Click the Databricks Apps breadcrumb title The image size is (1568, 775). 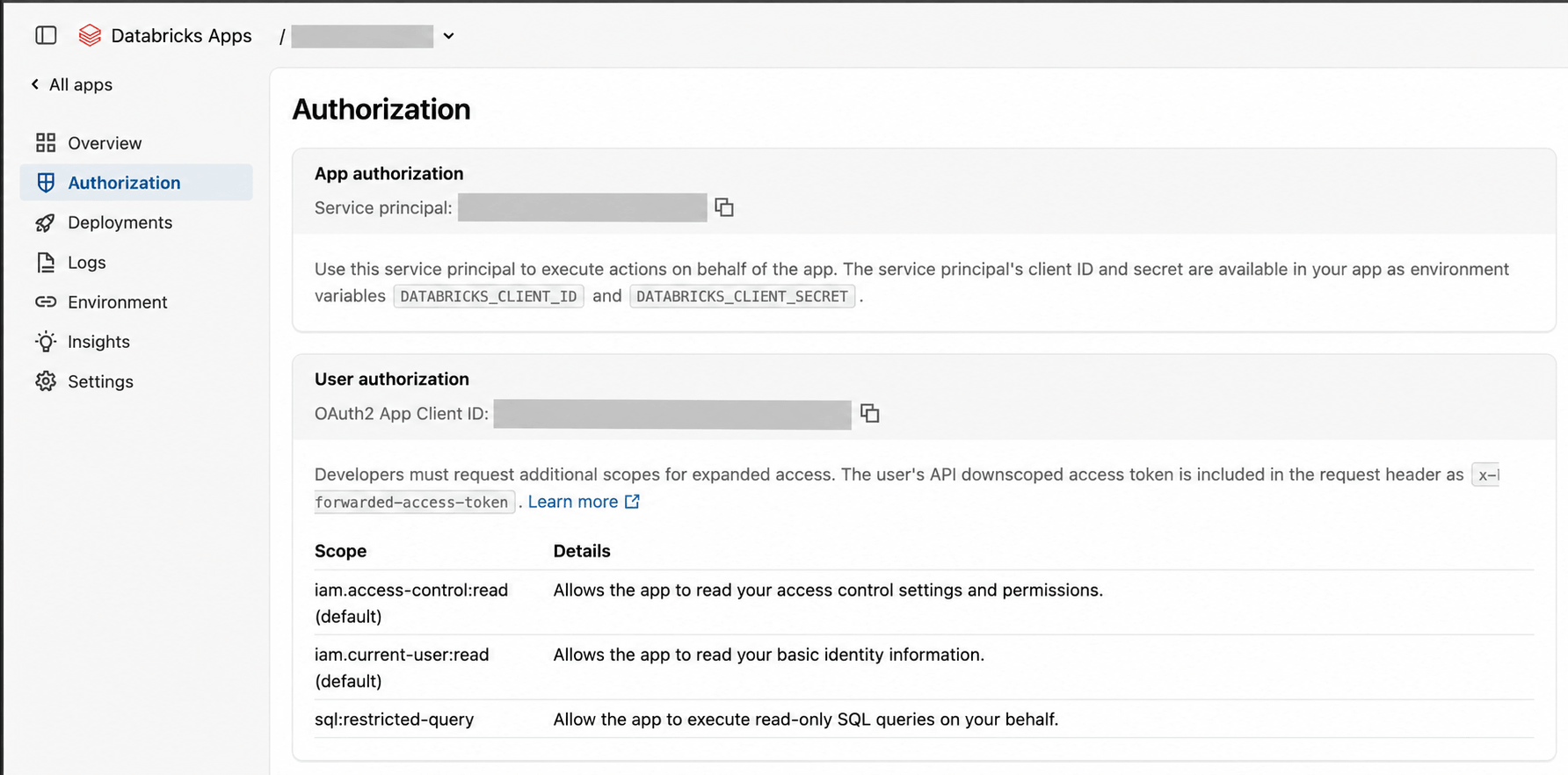coord(181,35)
